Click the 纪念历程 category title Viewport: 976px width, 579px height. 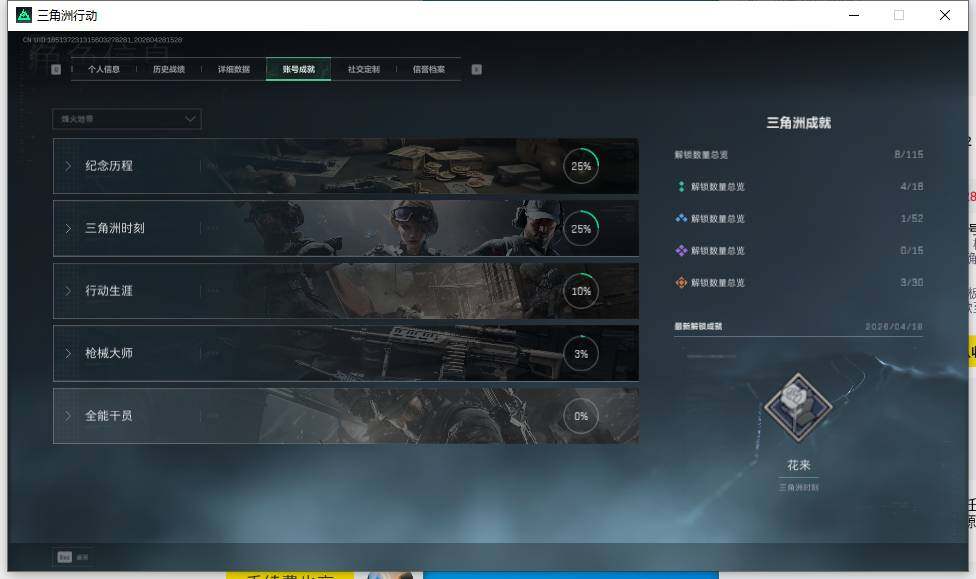pos(109,166)
